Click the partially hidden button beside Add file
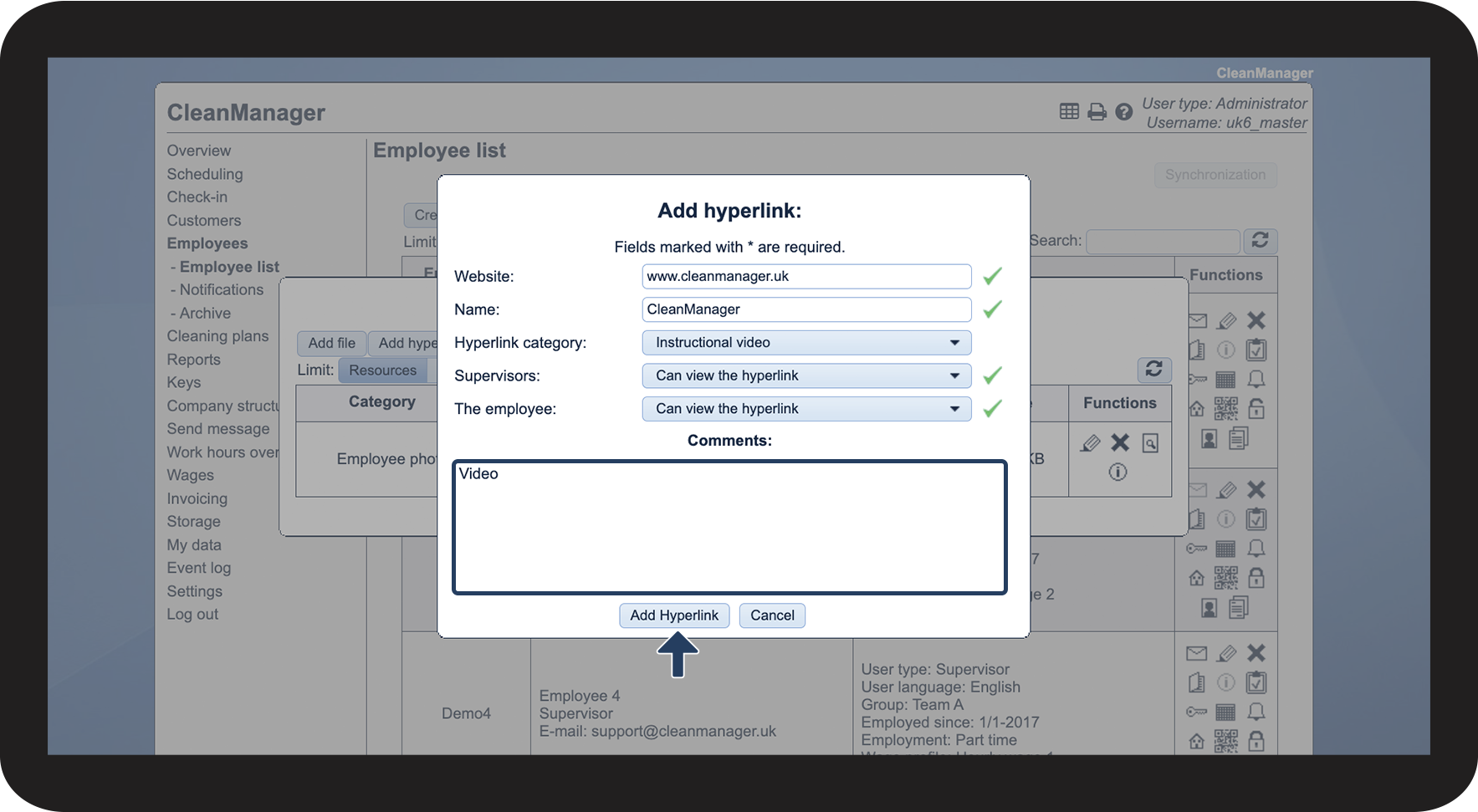This screenshot has height=812, width=1478. point(403,343)
